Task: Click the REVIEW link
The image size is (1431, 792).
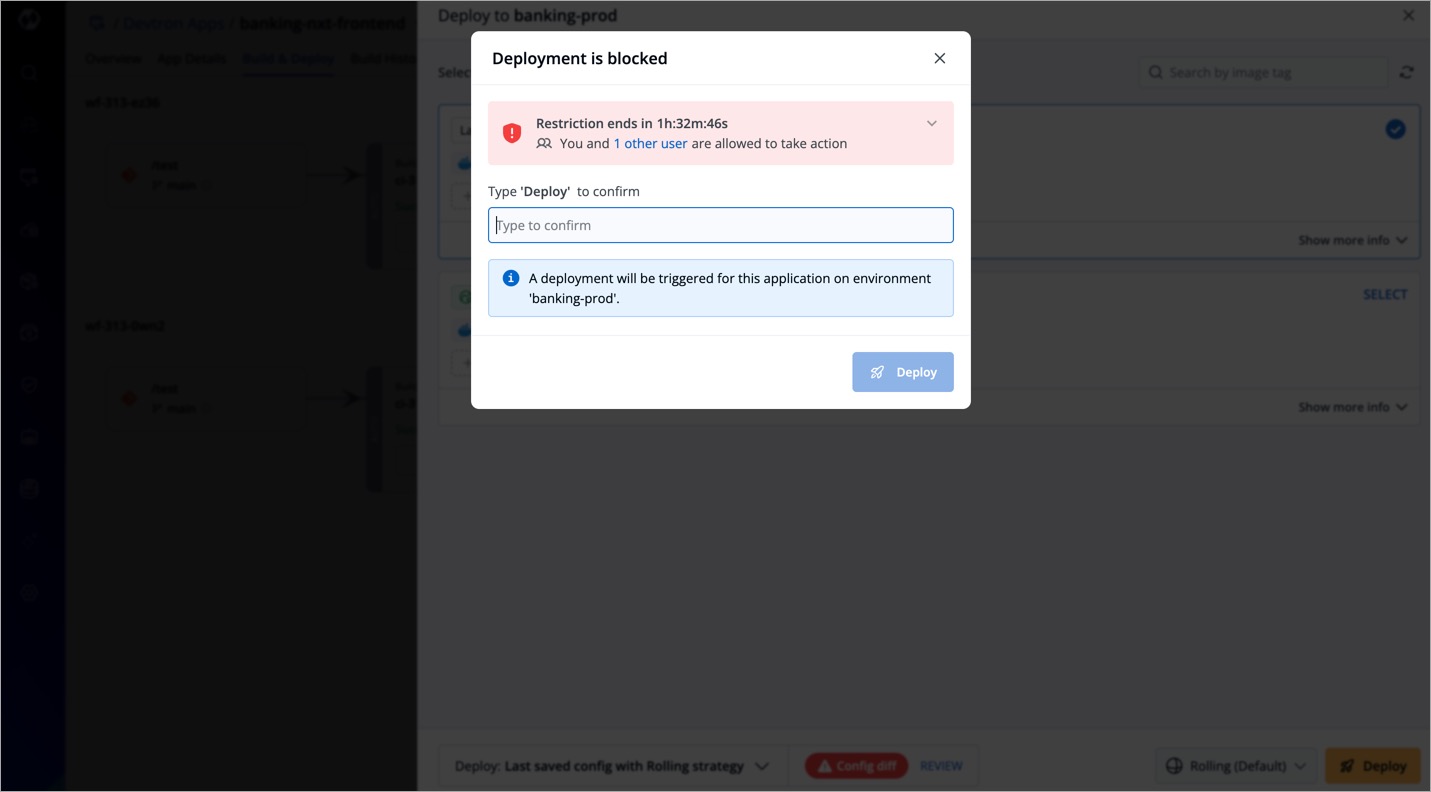Action: (x=941, y=766)
